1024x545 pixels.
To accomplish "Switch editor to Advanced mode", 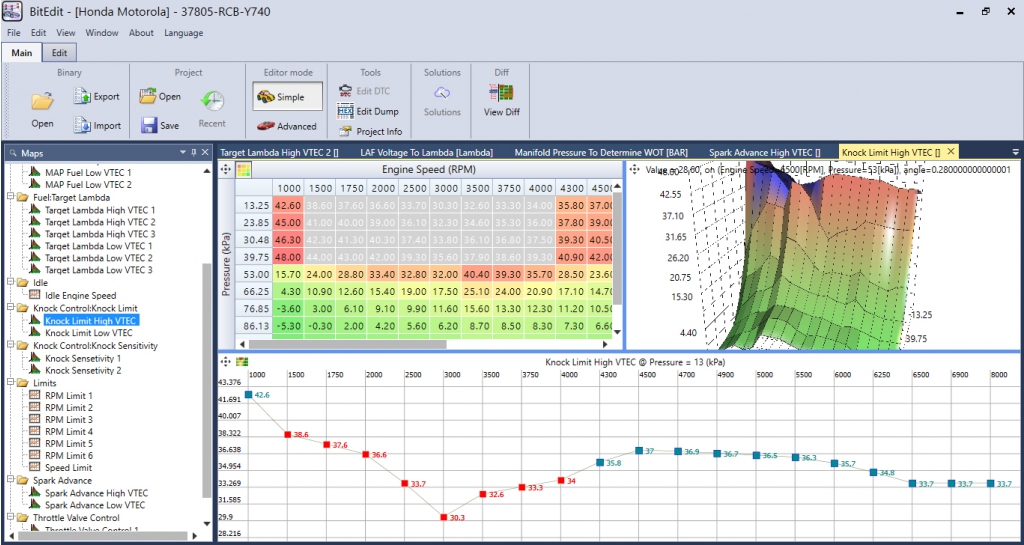I will tap(287, 126).
